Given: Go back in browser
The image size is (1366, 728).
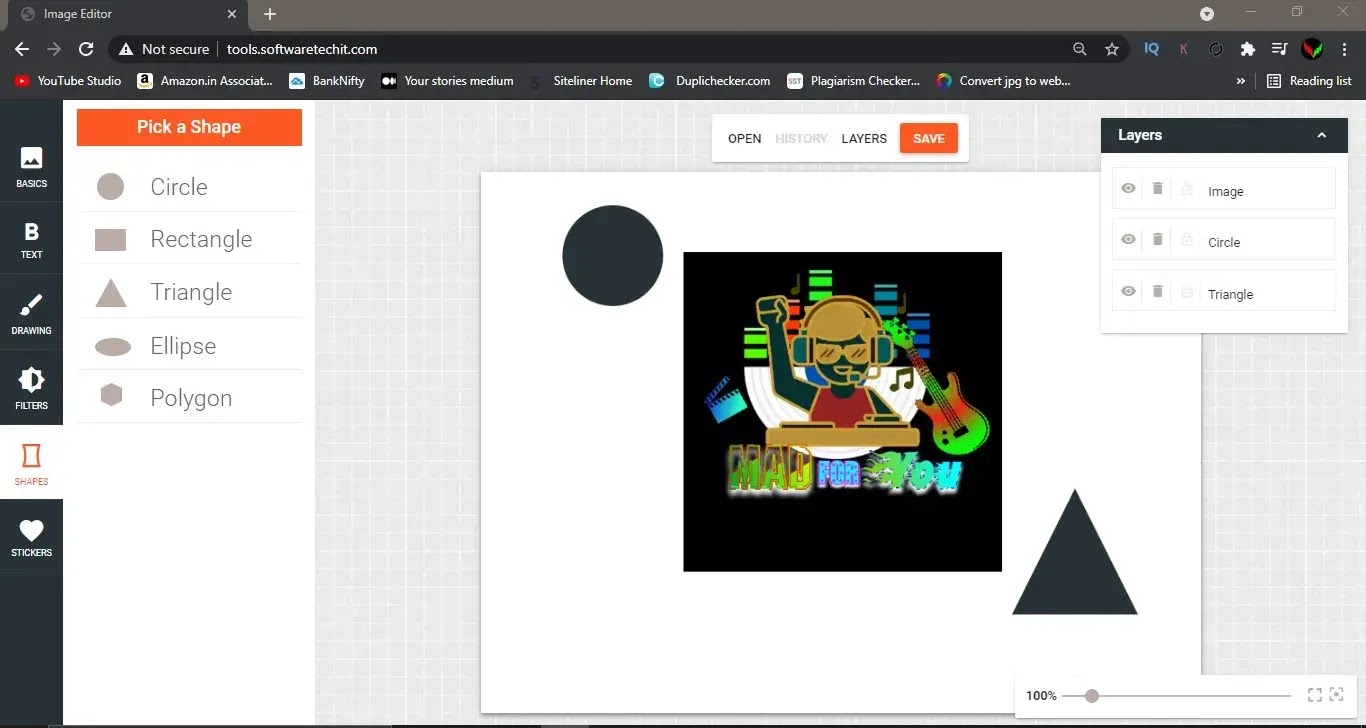Looking at the screenshot, I should click(x=22, y=49).
